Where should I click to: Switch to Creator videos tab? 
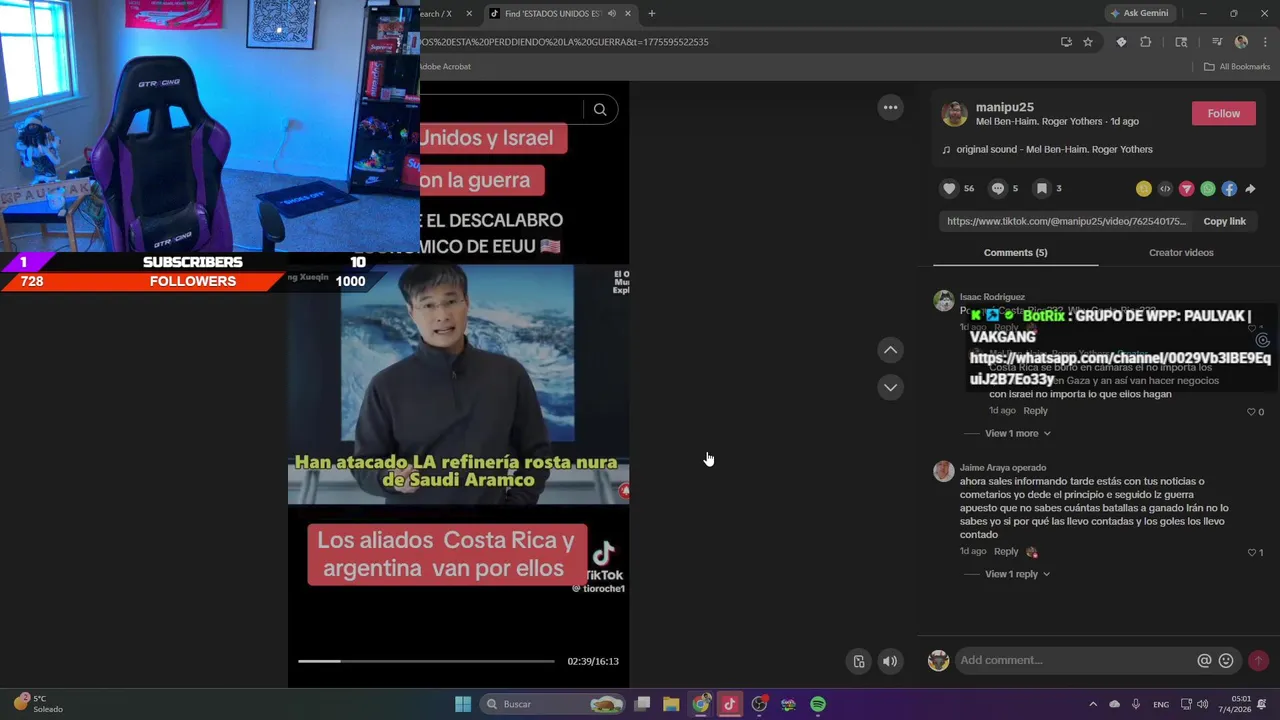coord(1181,252)
